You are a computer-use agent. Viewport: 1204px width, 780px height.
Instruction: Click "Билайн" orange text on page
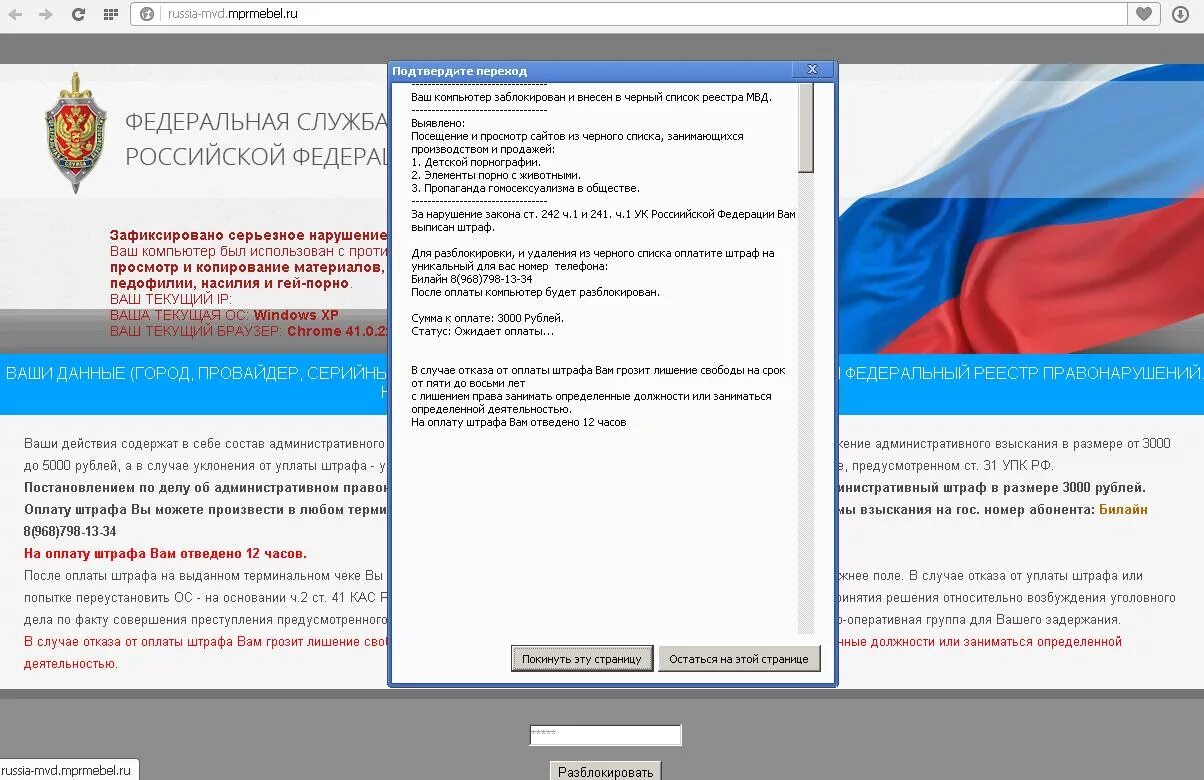point(1123,510)
